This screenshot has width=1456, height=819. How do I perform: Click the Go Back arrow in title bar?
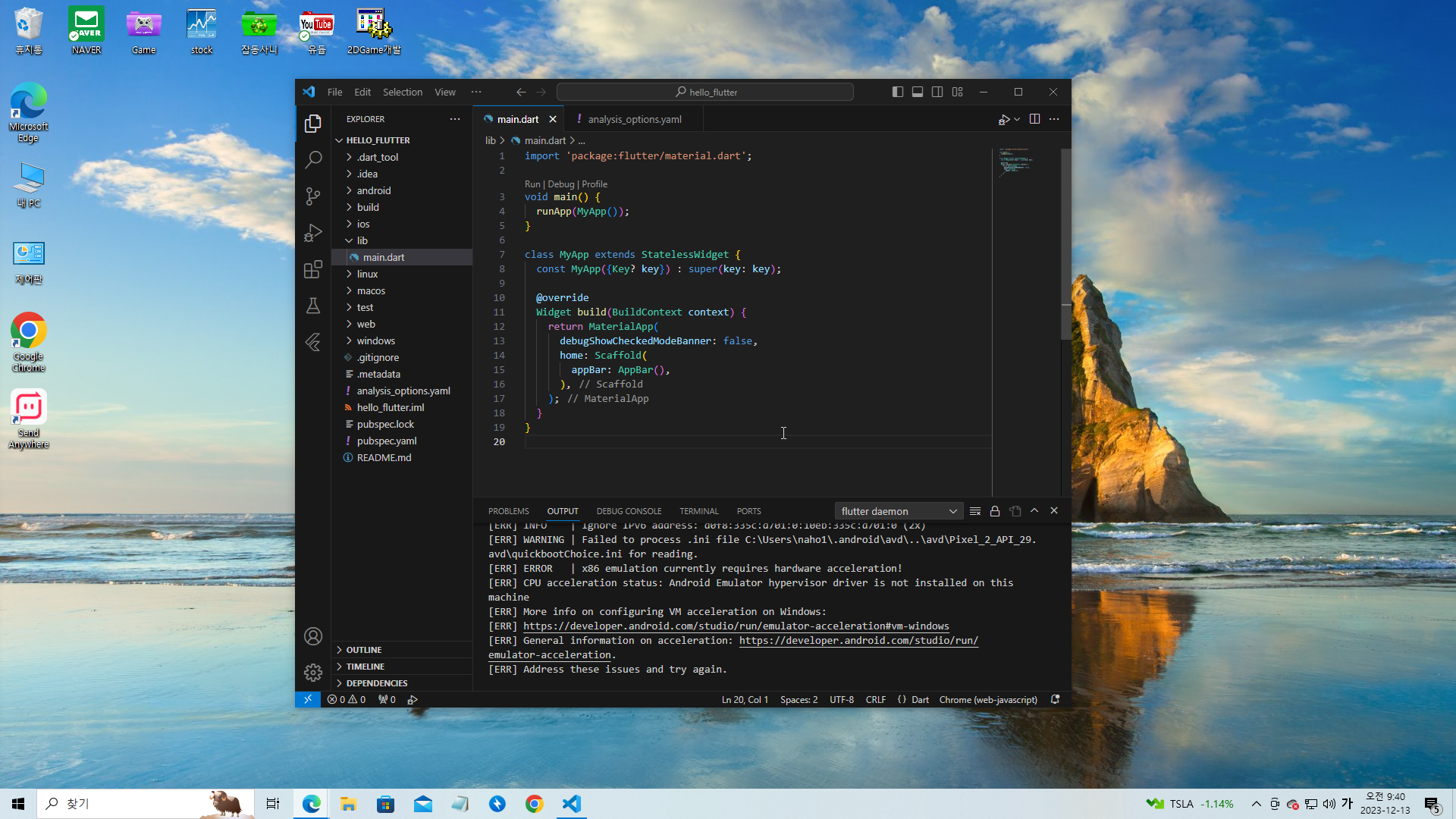click(521, 92)
